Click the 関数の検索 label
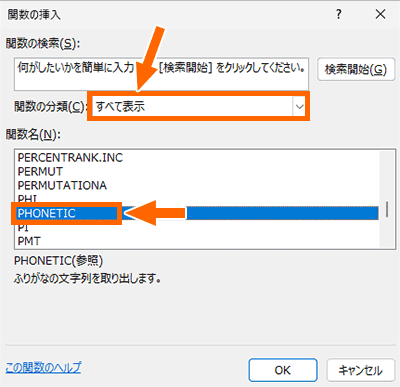This screenshot has height=387, width=400. tap(43, 43)
